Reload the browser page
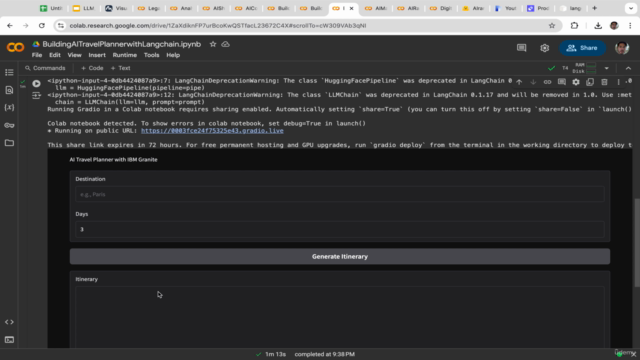Screen dimensions: 640x360 (42, 25)
